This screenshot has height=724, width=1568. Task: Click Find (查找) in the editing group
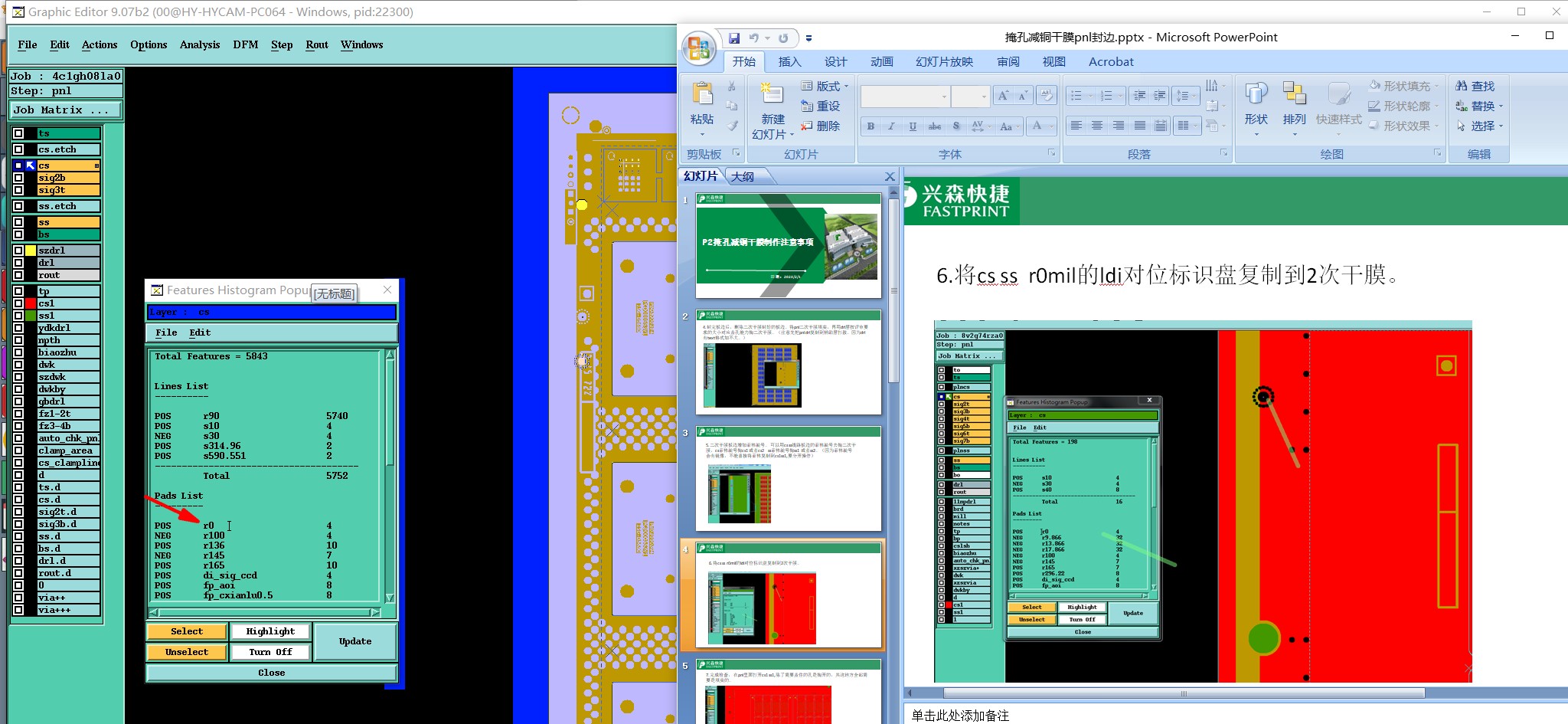click(1475, 87)
